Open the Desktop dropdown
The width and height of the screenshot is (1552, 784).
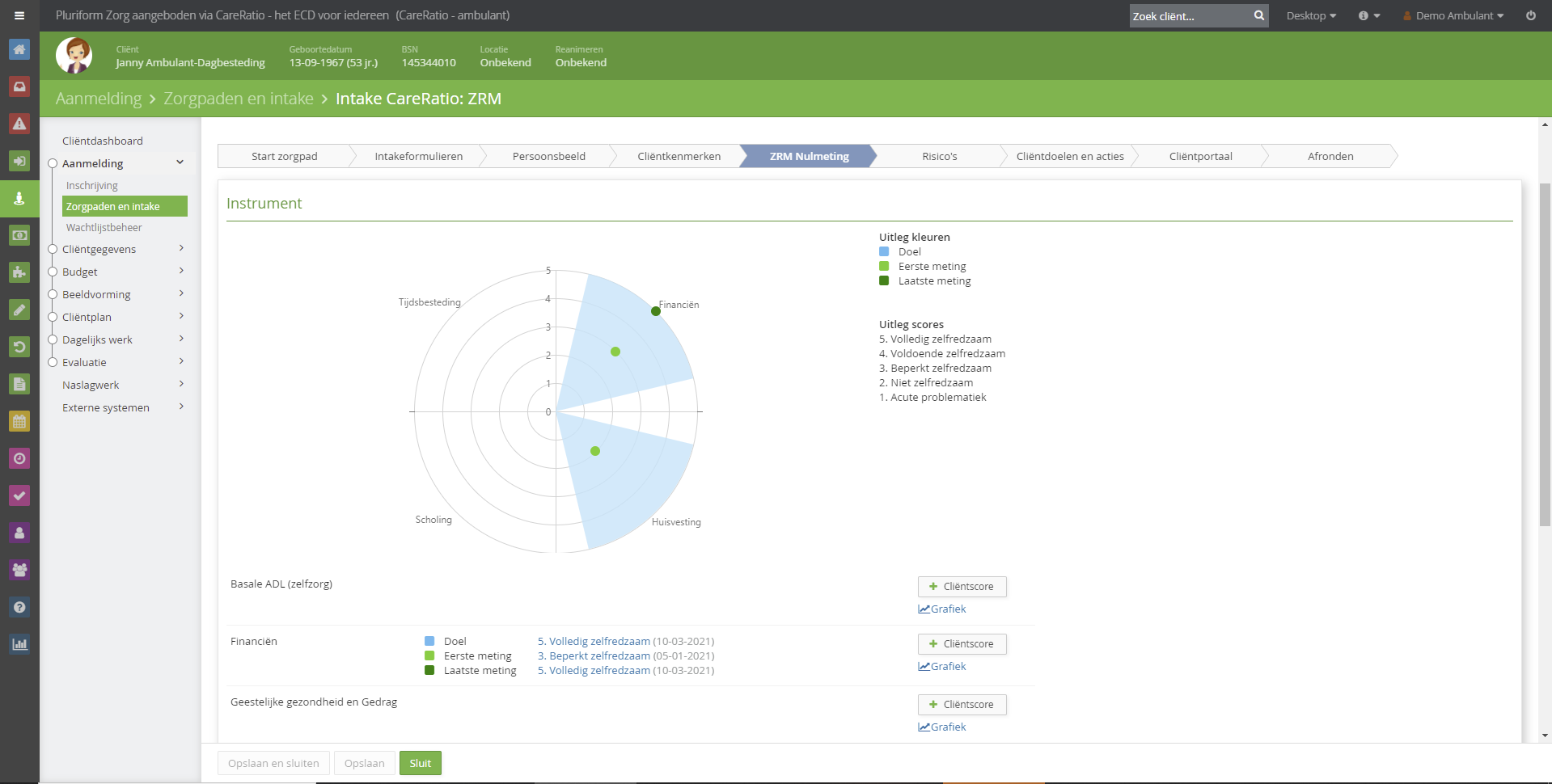click(x=1311, y=15)
